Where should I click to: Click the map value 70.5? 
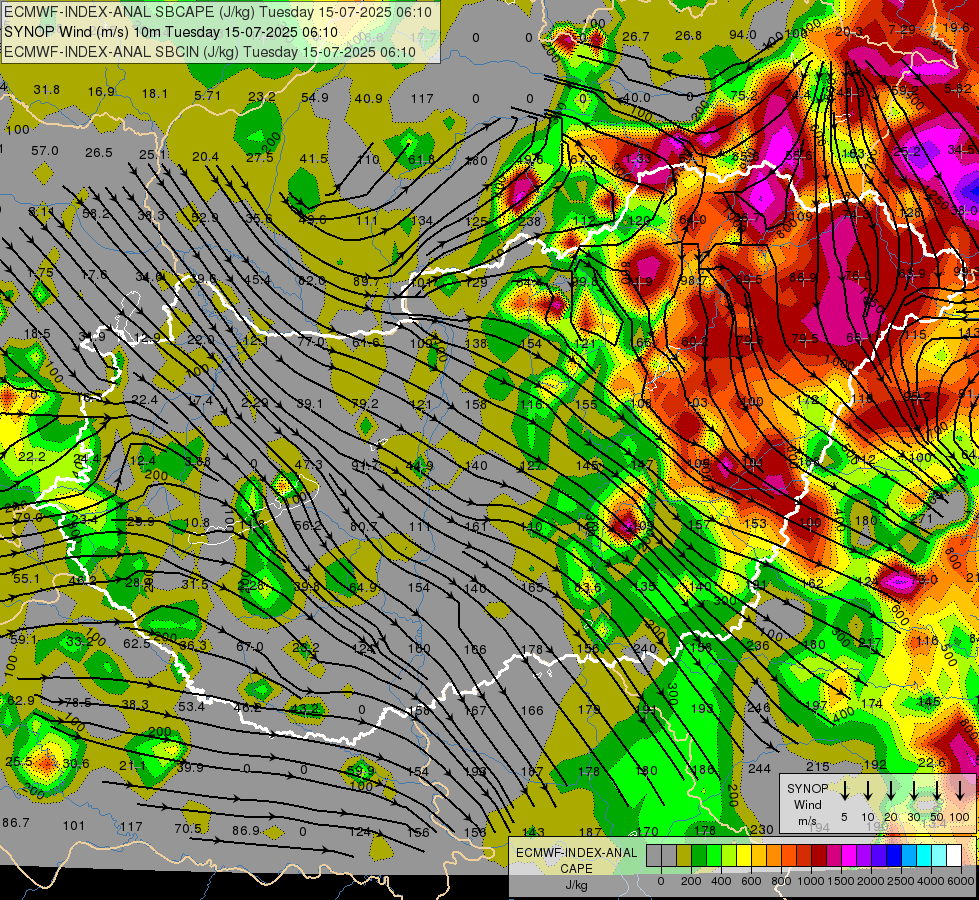point(188,829)
